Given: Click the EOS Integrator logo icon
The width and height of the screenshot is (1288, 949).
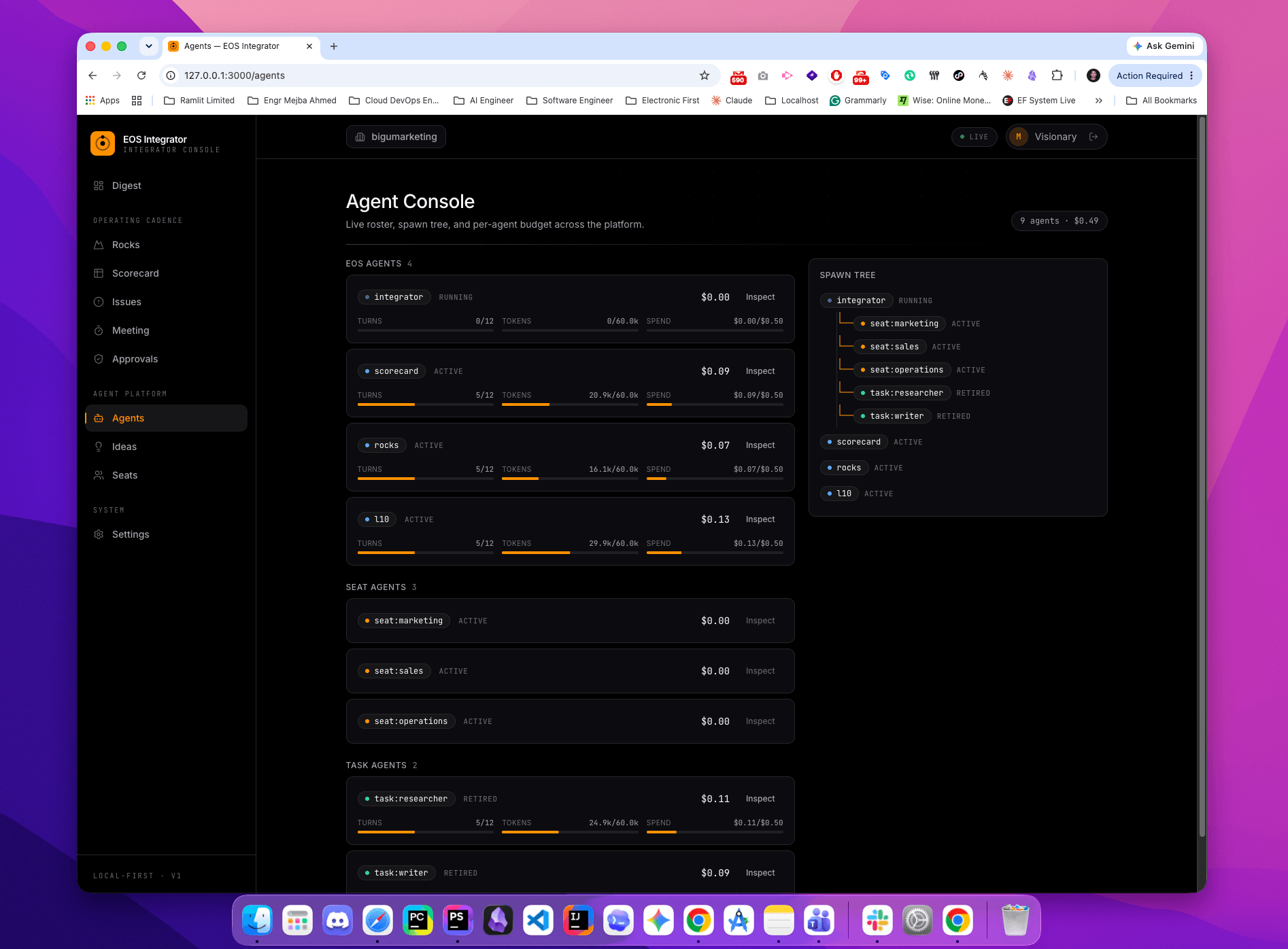Looking at the screenshot, I should coord(103,143).
